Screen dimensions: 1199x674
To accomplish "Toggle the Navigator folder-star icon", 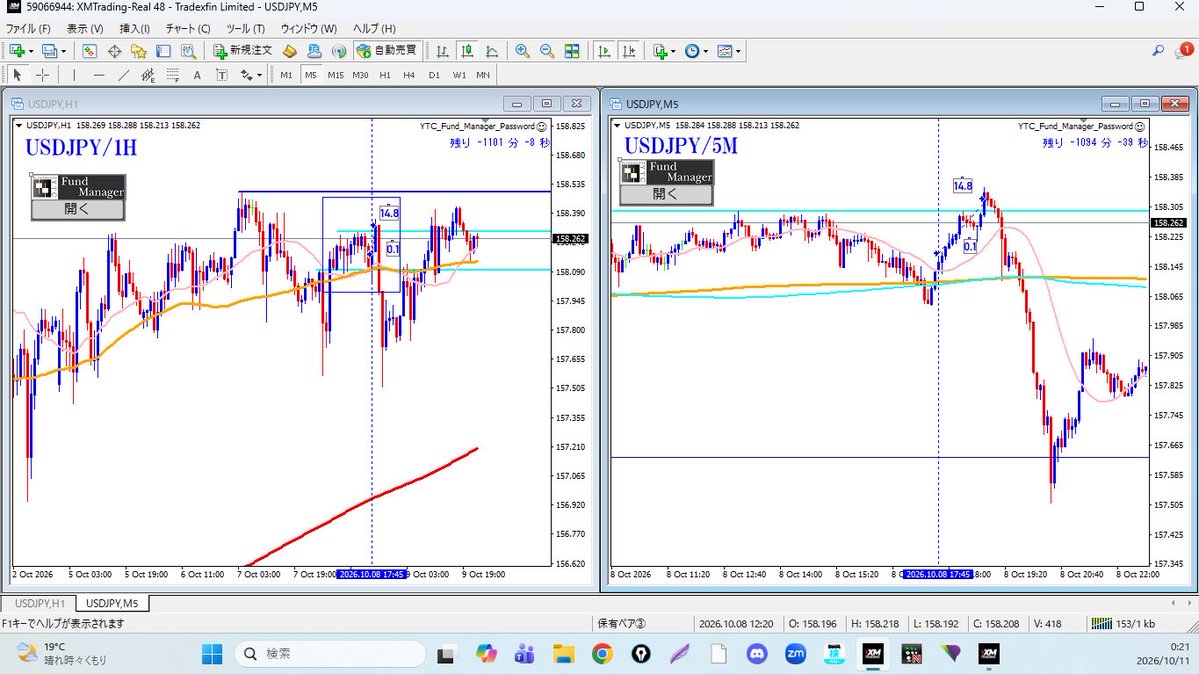I will pyautogui.click(x=138, y=51).
